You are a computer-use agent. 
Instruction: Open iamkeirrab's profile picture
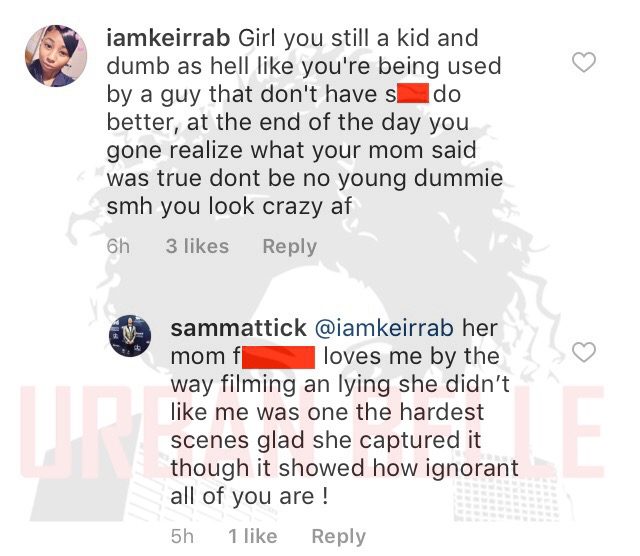click(56, 56)
